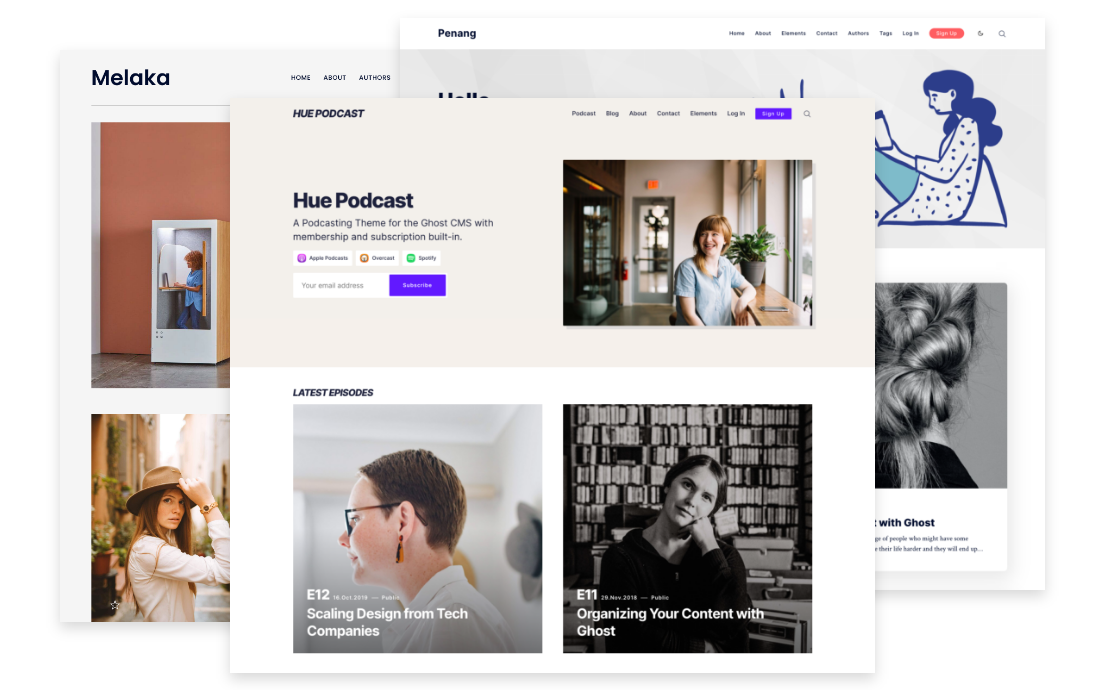Open Contact in Penang nav
The width and height of the screenshot is (1104, 690).
(827, 33)
